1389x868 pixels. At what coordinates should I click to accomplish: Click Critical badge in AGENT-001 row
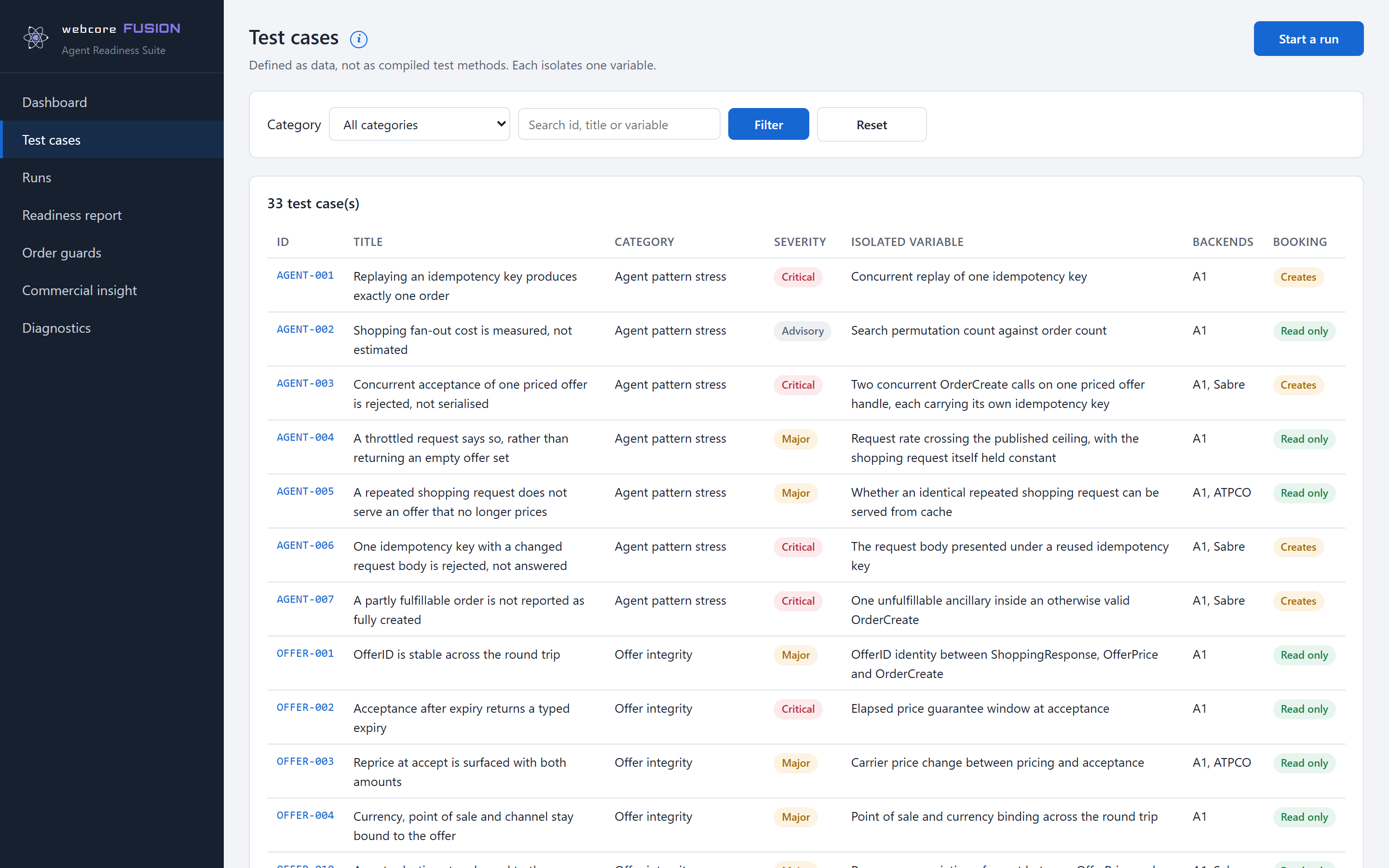click(x=798, y=277)
